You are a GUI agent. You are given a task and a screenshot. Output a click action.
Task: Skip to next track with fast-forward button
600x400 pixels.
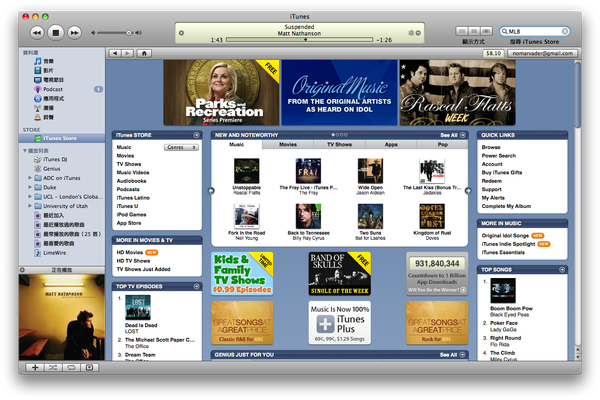(75, 33)
